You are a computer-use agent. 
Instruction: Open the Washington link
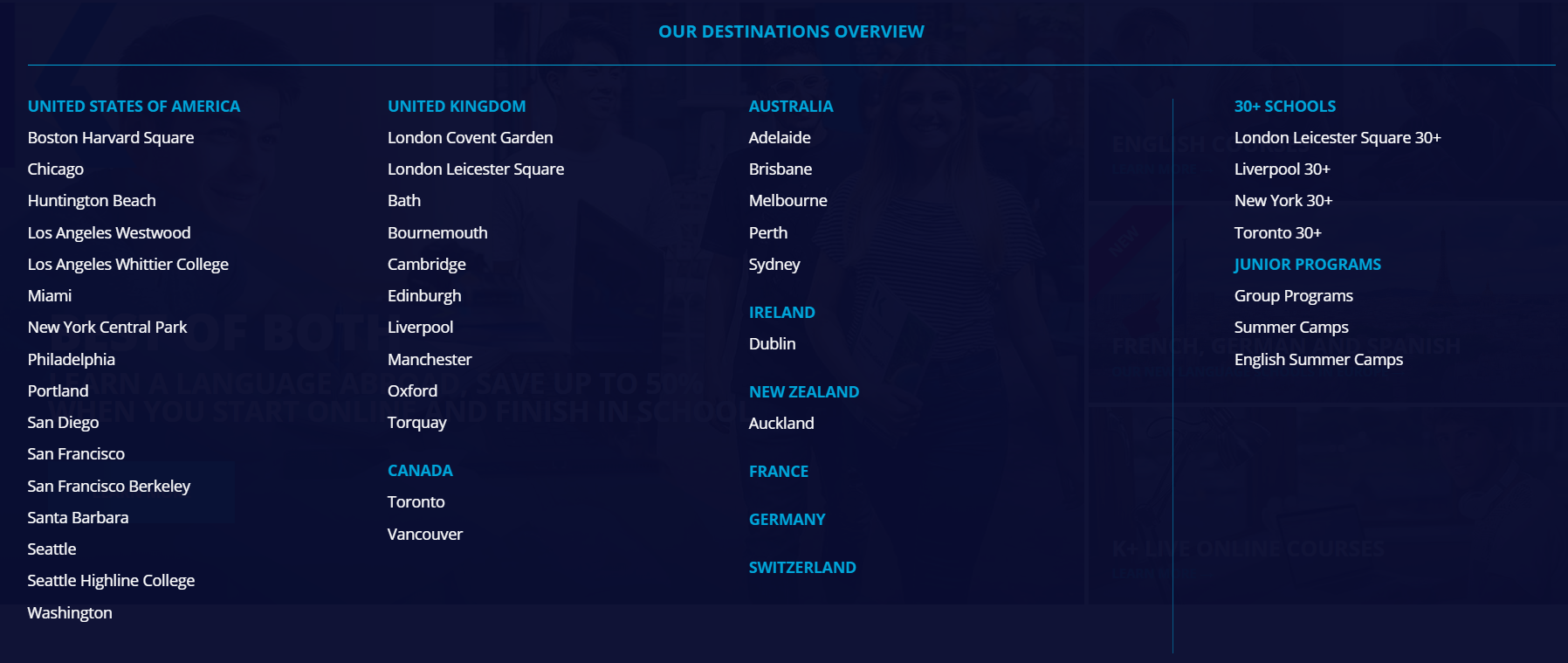click(70, 612)
